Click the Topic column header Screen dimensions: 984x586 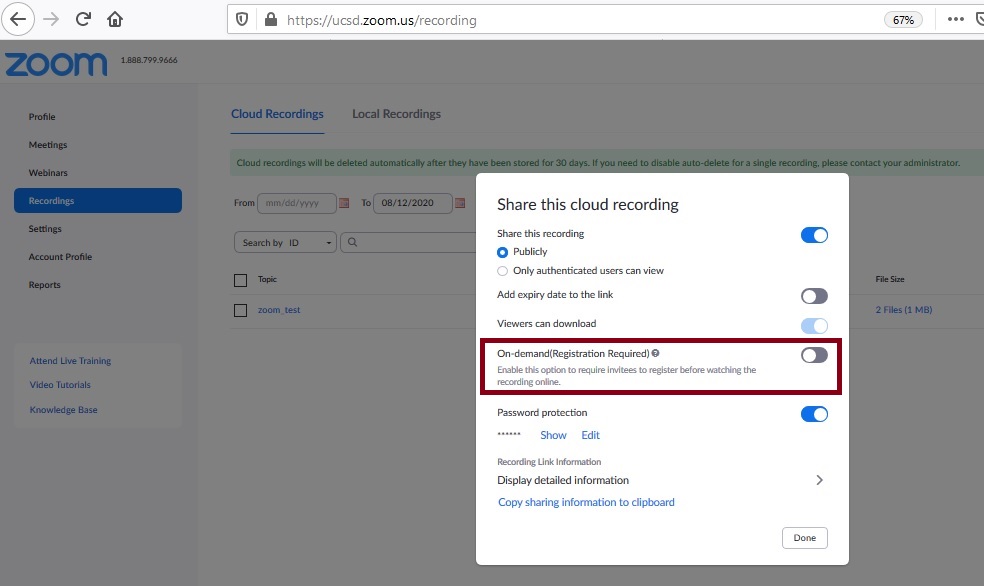[x=267, y=279]
